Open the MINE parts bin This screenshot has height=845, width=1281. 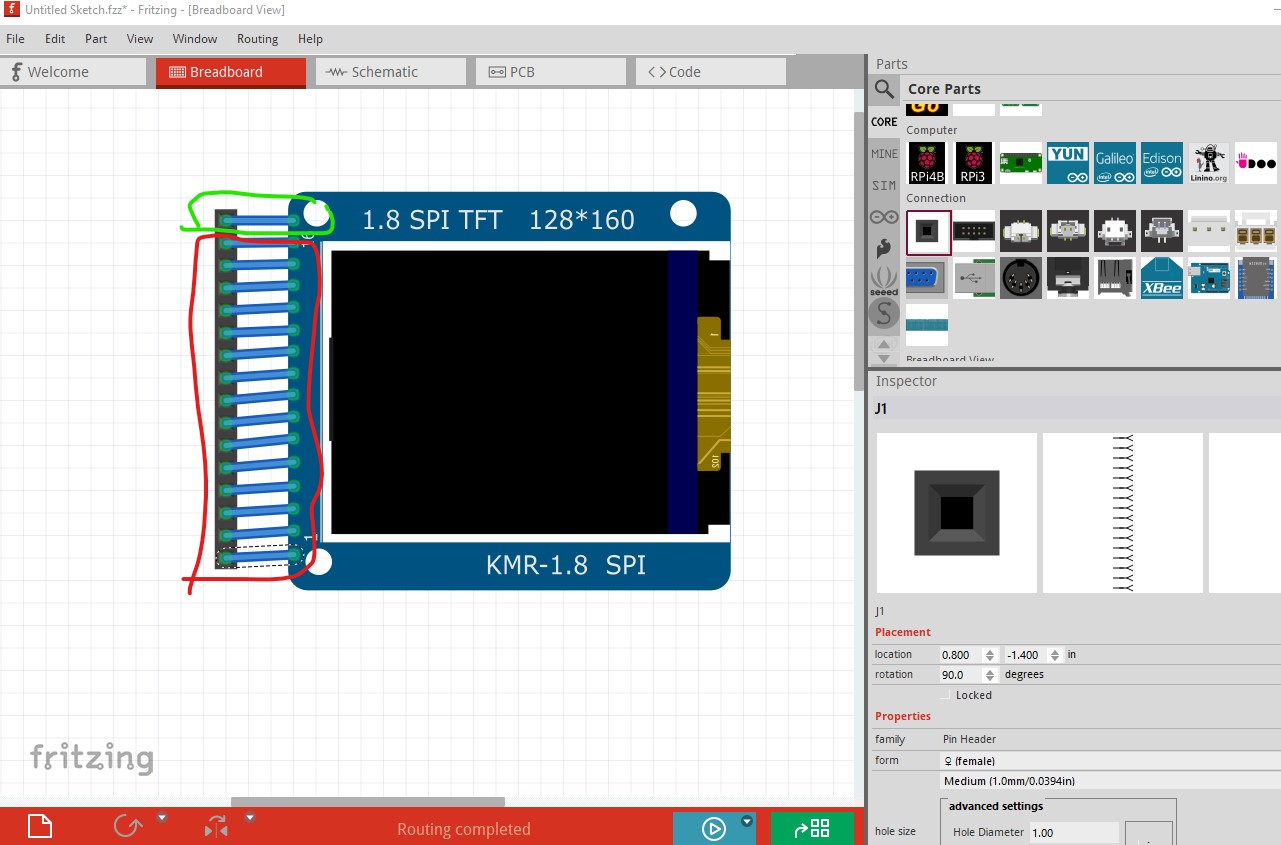coord(884,154)
